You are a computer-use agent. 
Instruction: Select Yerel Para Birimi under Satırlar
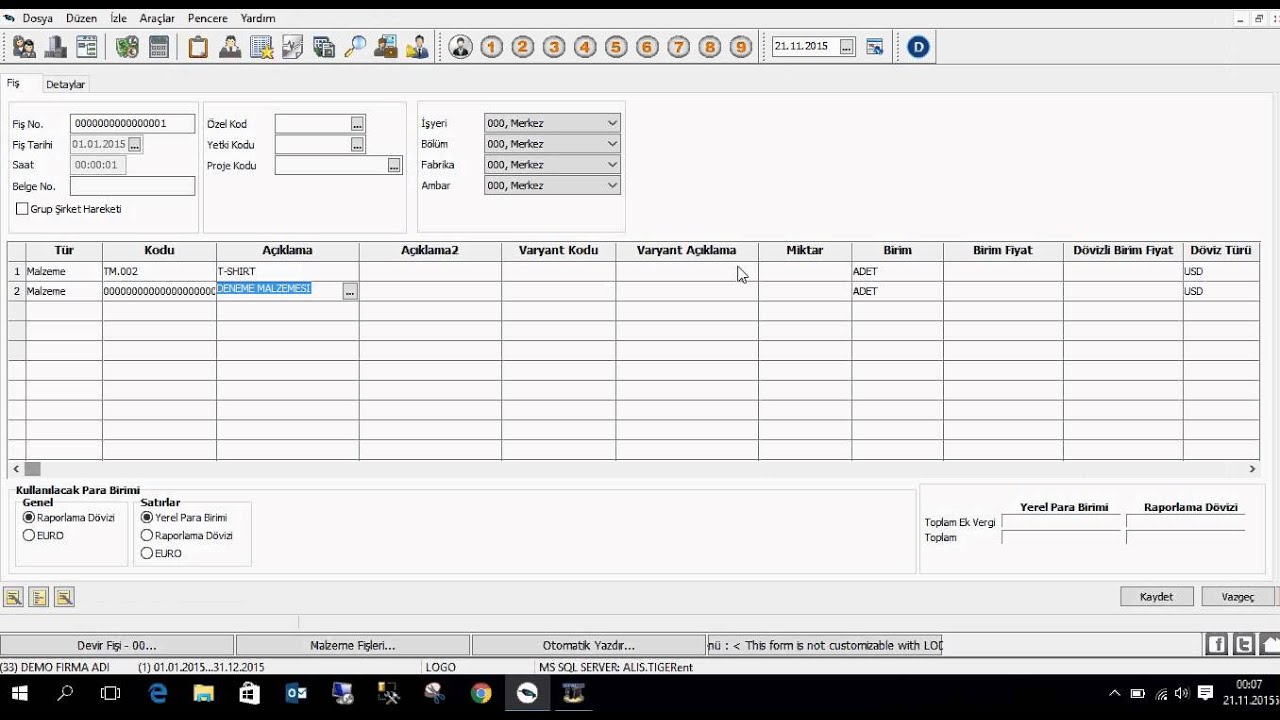pyautogui.click(x=147, y=518)
